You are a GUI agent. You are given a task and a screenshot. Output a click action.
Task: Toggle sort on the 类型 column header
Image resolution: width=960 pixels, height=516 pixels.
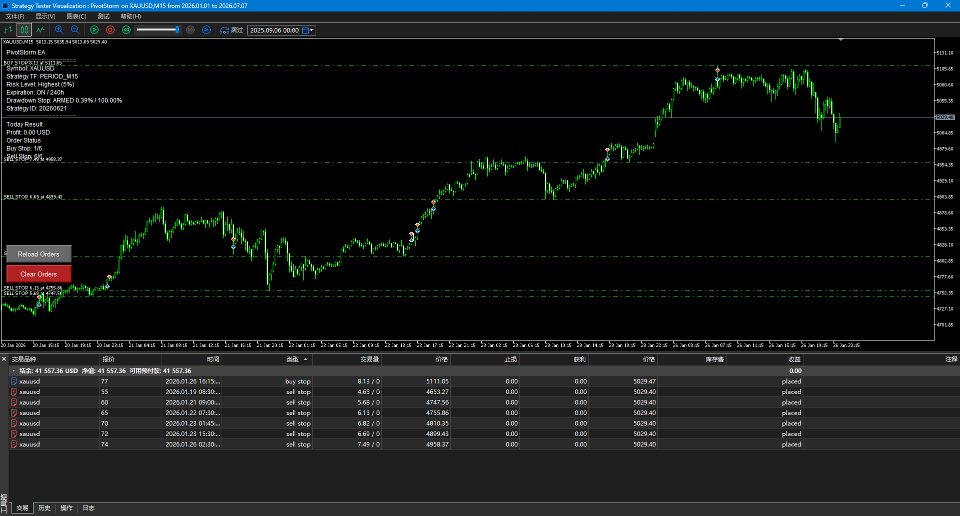point(293,359)
